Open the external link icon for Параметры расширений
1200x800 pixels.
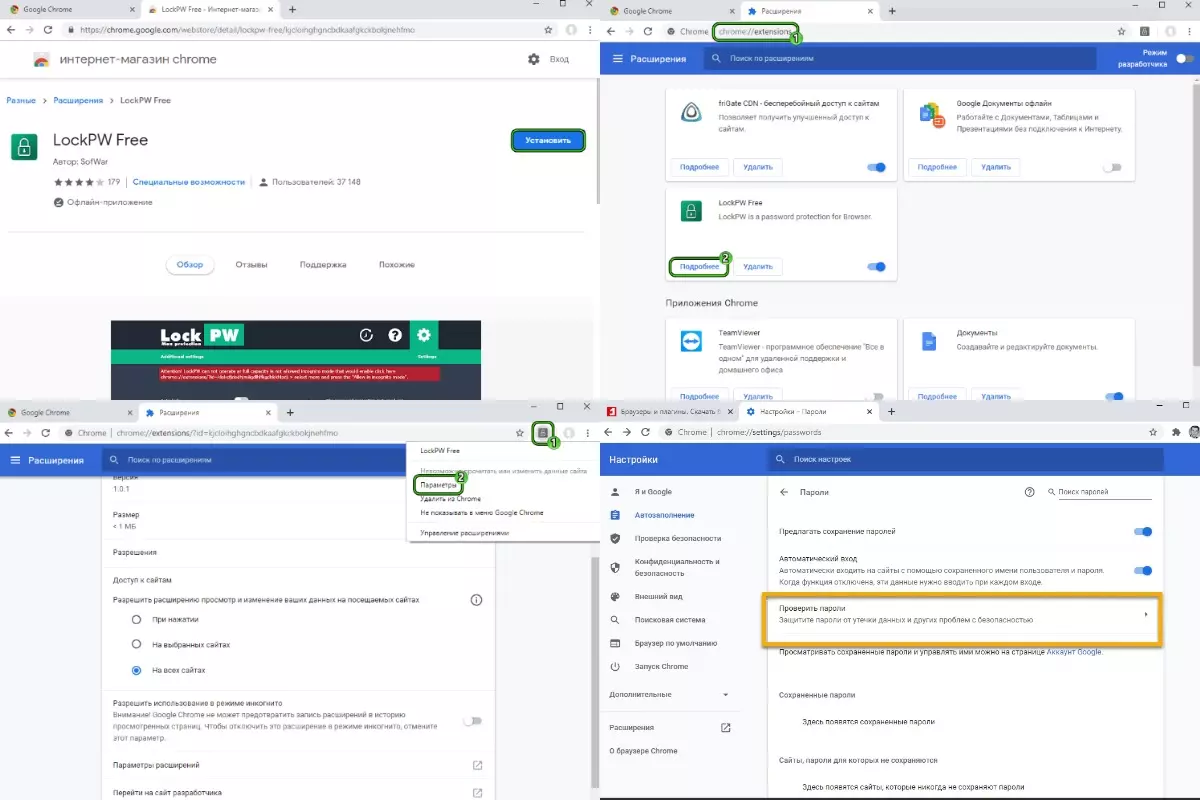(477, 765)
